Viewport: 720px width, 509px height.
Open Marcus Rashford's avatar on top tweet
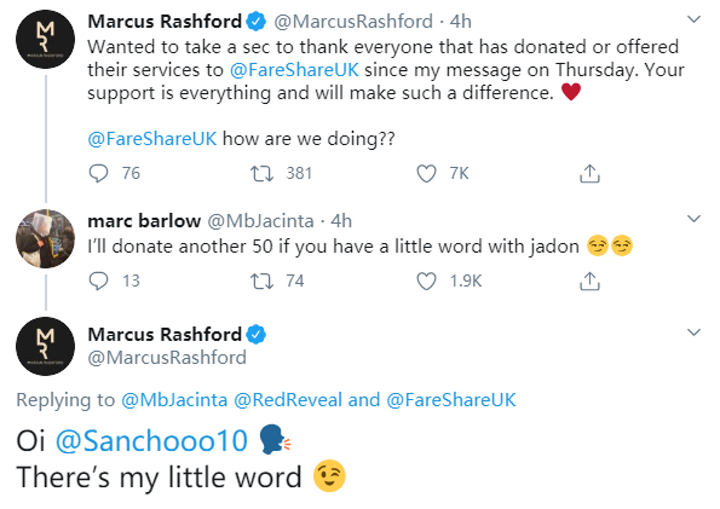pyautogui.click(x=45, y=40)
